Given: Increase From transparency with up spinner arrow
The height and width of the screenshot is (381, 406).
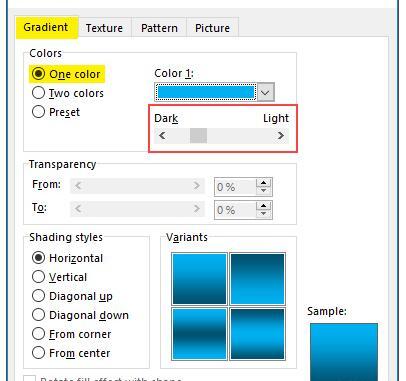Looking at the screenshot, I should pyautogui.click(x=264, y=183).
